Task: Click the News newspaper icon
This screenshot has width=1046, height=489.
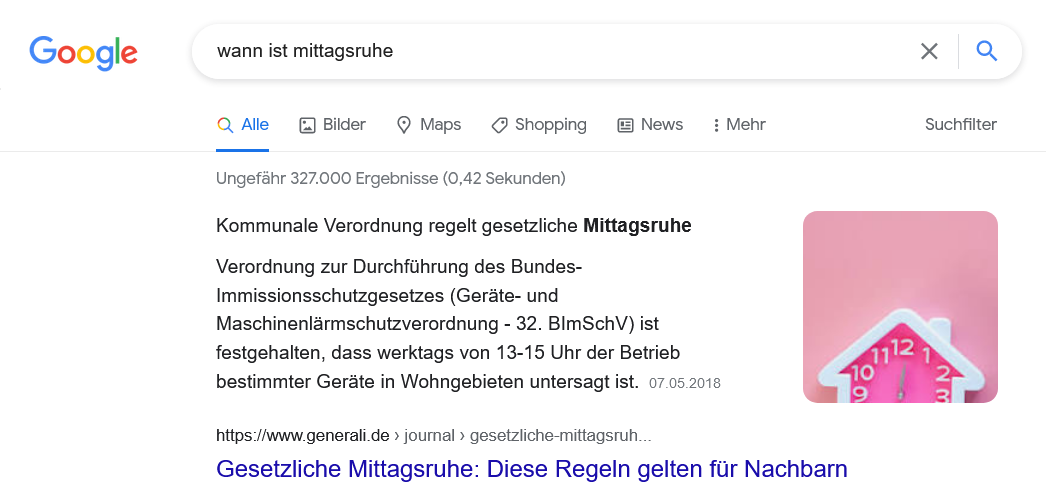Action: coord(625,125)
